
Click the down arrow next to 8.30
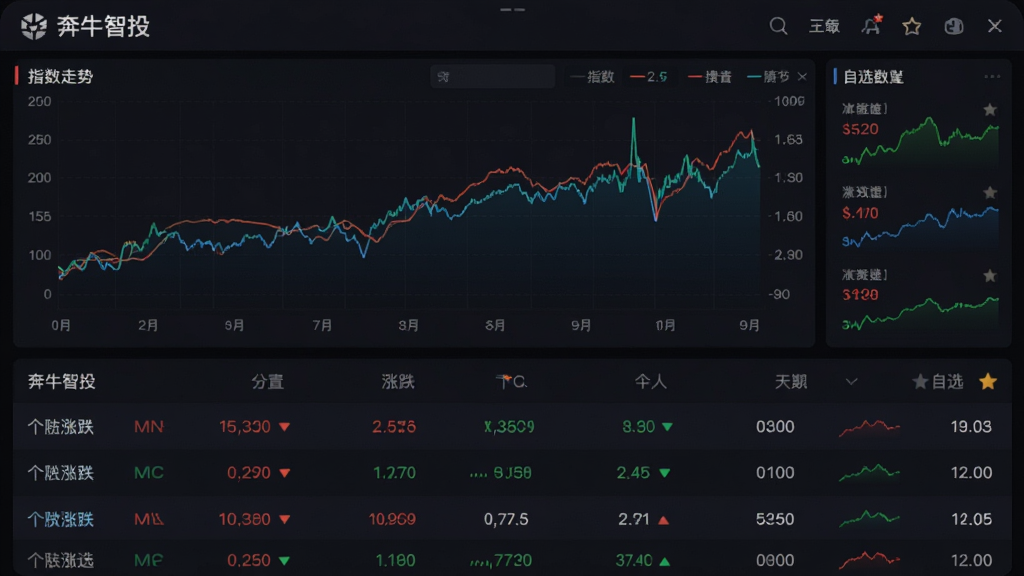667,427
